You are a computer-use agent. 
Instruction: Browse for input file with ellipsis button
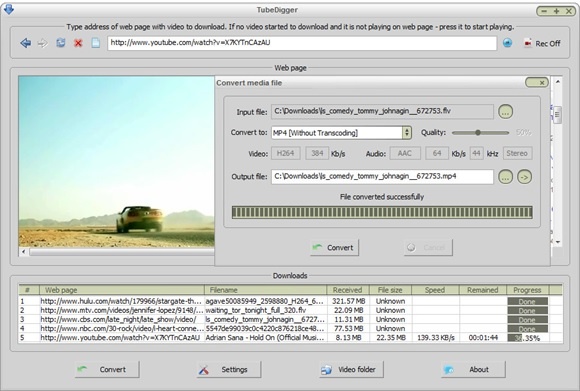(506, 111)
